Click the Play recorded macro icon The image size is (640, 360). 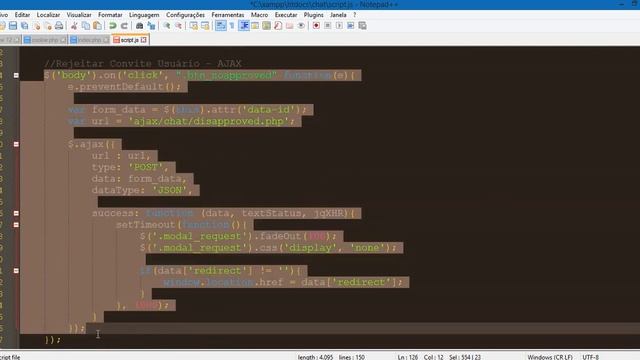[x=339, y=26]
